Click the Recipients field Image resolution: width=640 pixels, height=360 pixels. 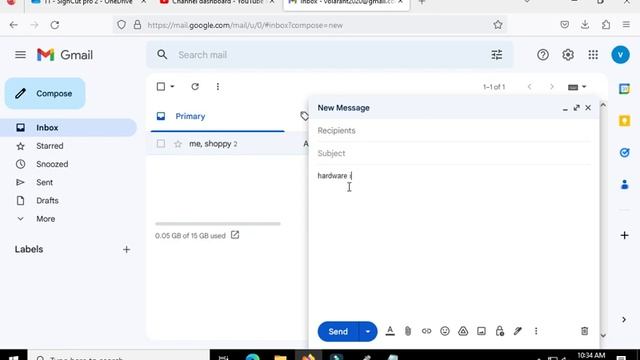(x=454, y=131)
